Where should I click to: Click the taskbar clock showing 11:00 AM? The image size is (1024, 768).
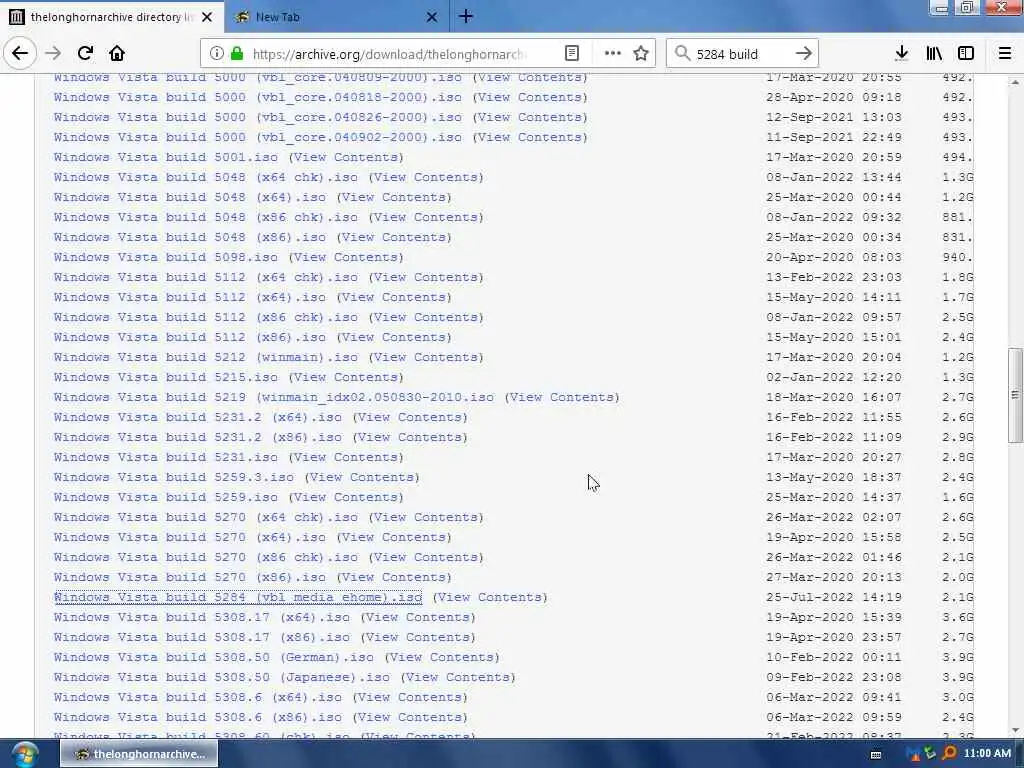click(987, 754)
